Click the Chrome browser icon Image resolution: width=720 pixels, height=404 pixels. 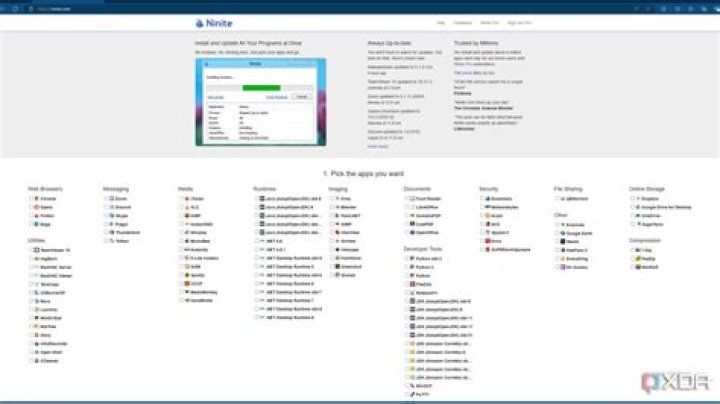37,199
